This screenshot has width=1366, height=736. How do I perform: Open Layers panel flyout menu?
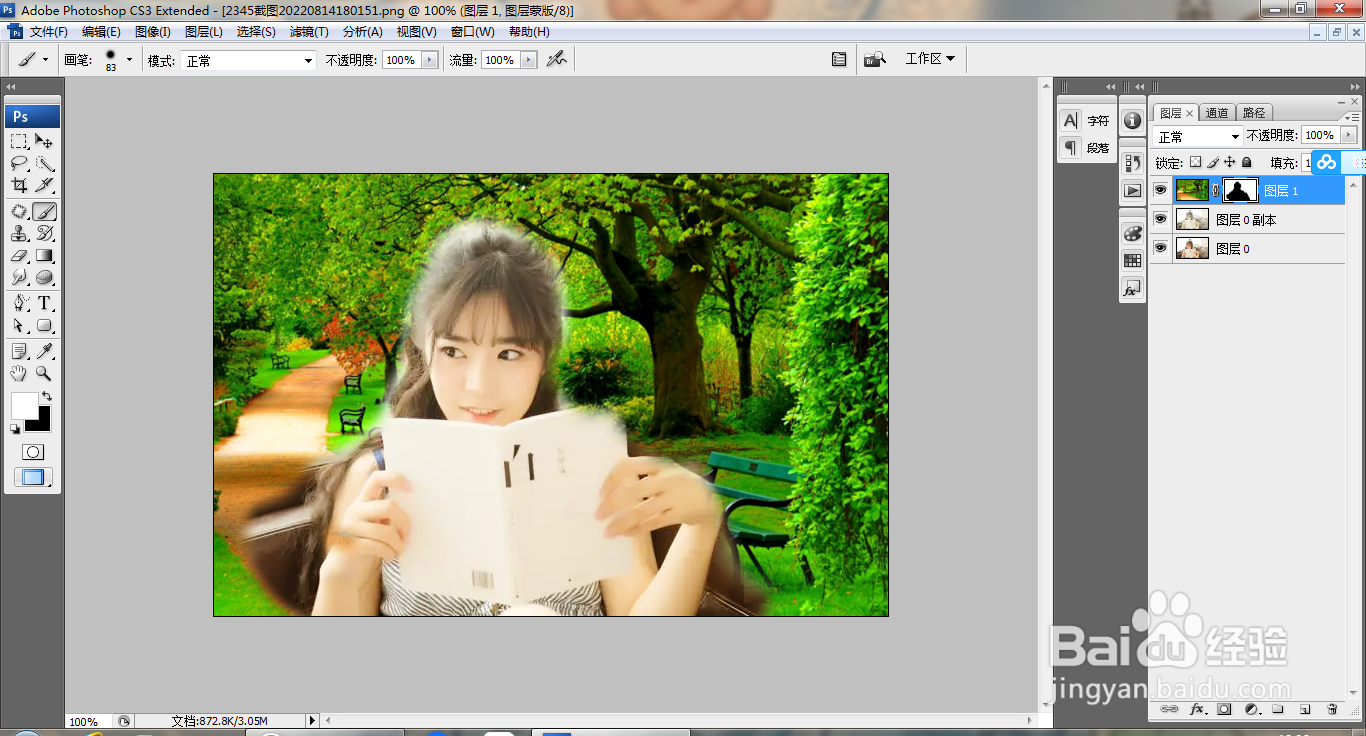coord(1353,117)
